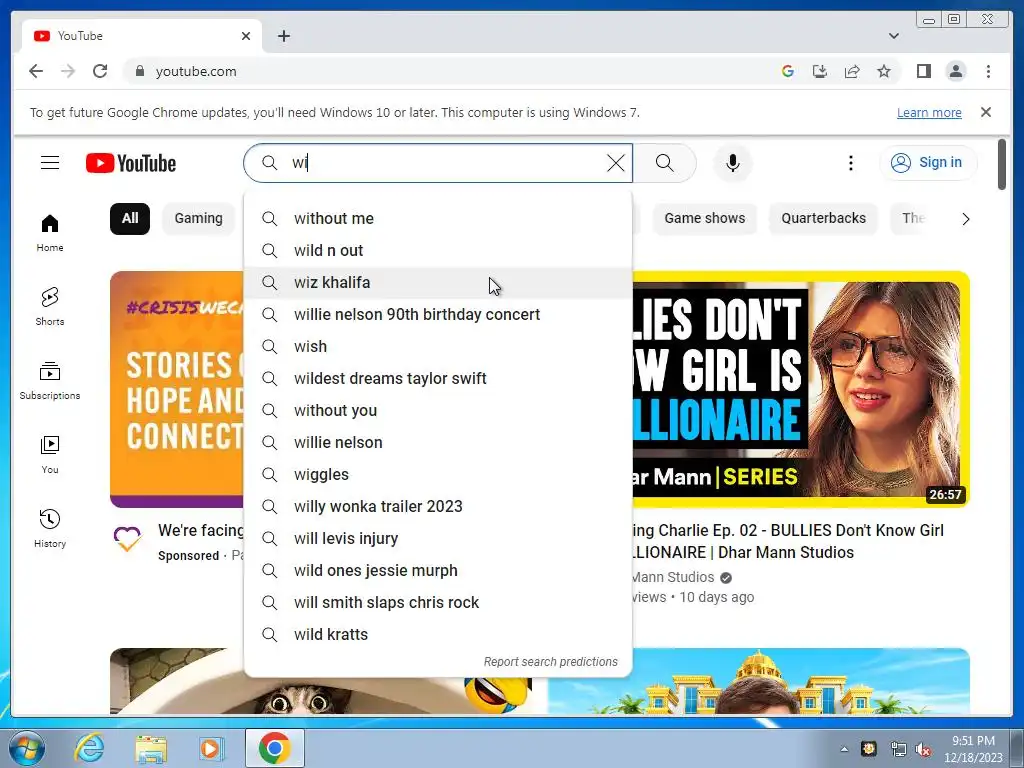Sign in to YouTube
1024x768 pixels.
coord(928,163)
